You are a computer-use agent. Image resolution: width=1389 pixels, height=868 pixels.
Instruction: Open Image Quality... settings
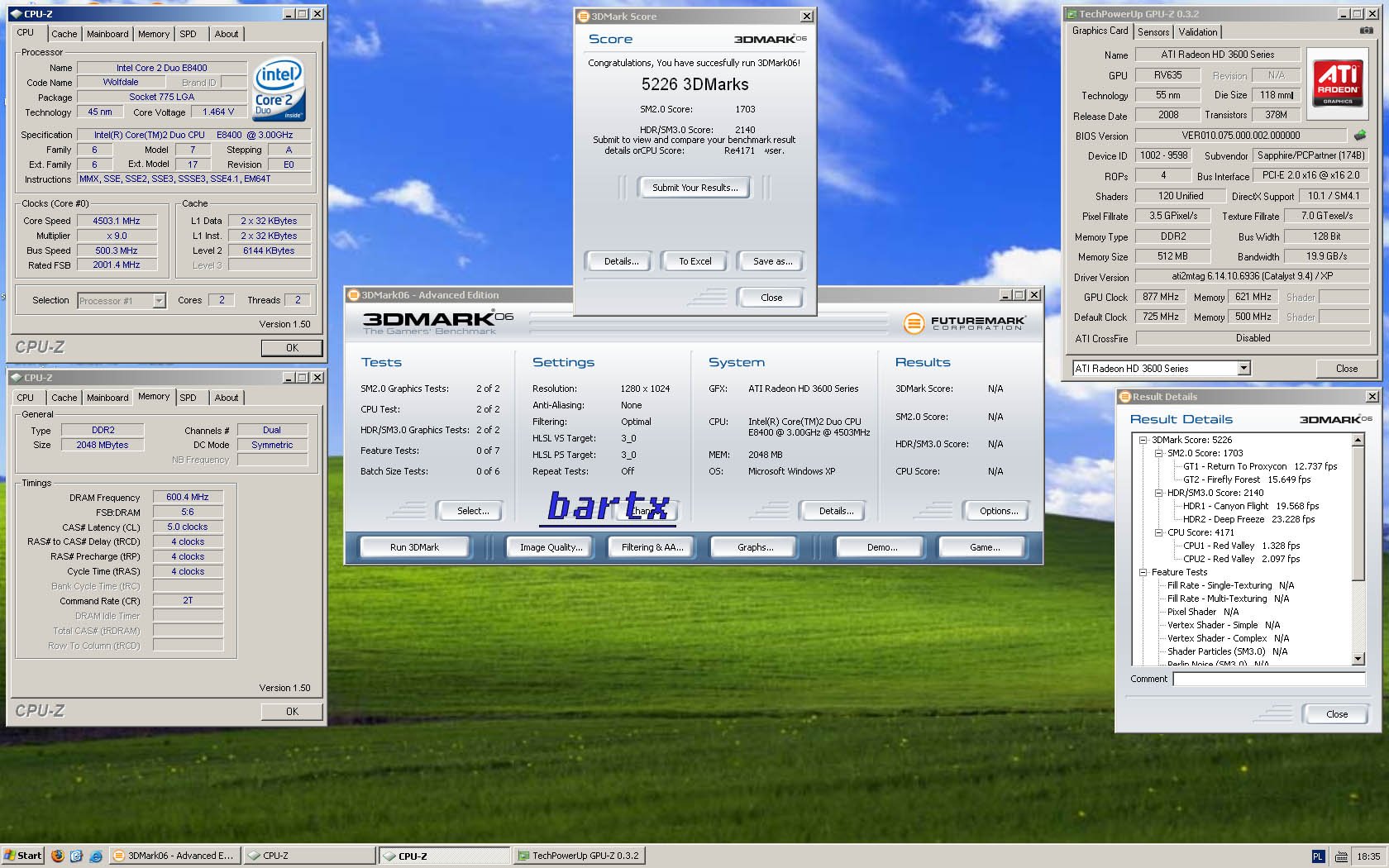tap(551, 547)
